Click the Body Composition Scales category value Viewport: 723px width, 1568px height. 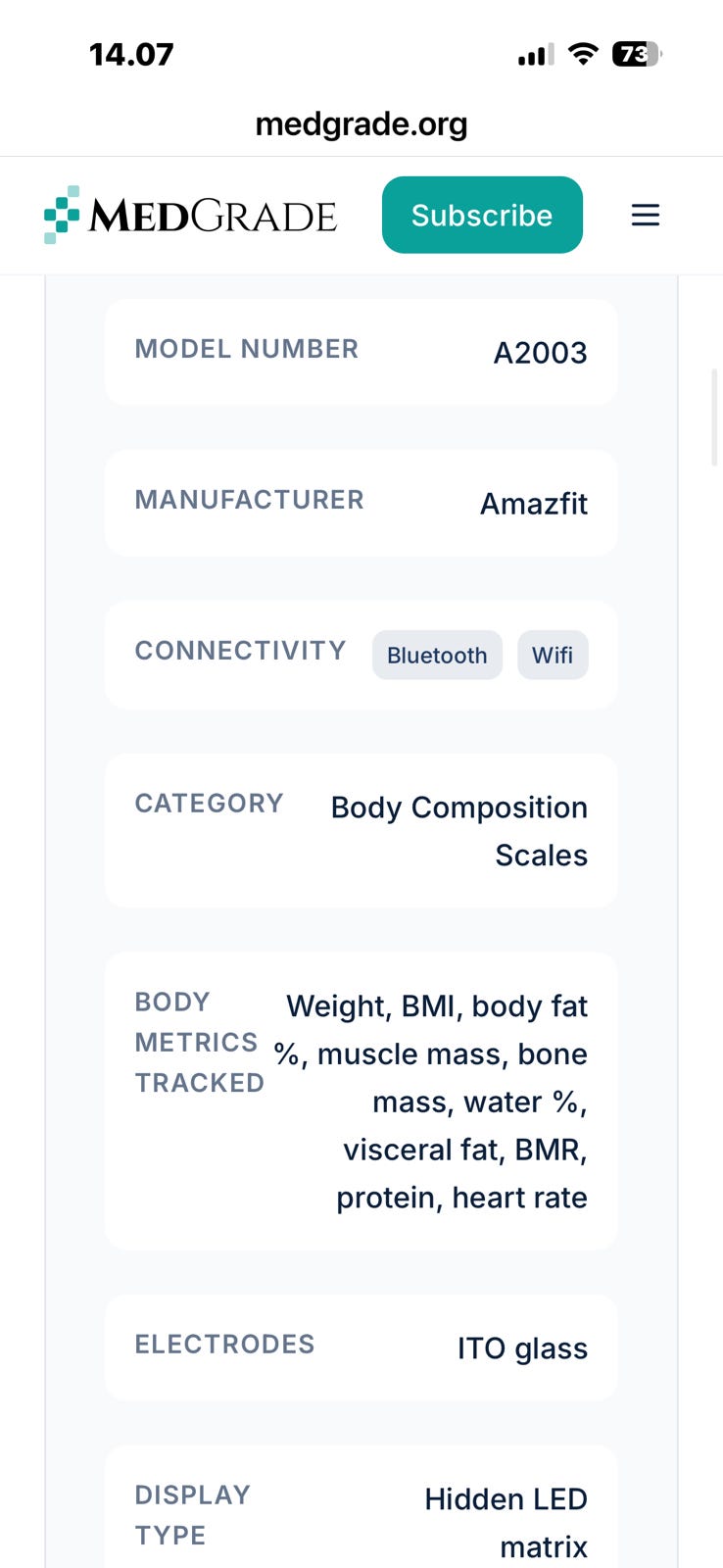click(x=459, y=831)
